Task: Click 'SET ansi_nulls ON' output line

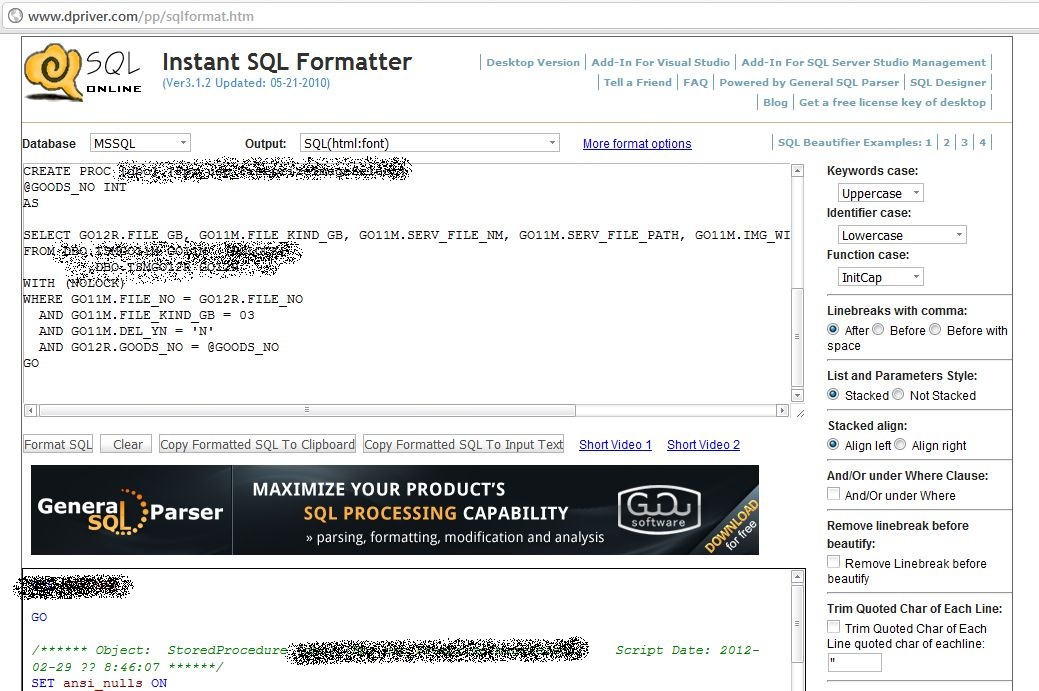Action: pos(99,683)
